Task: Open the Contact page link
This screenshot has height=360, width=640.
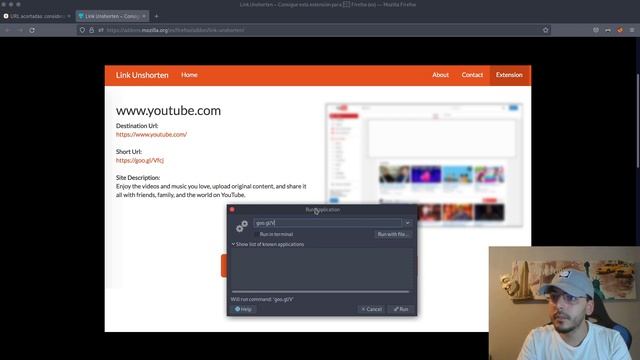Action: [x=472, y=75]
